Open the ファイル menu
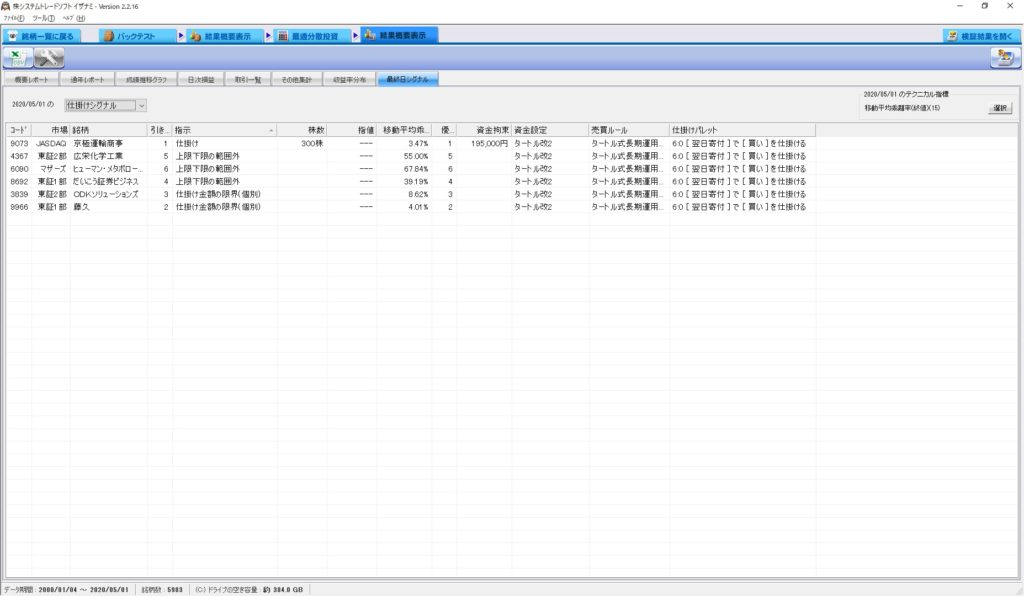This screenshot has width=1024, height=596. [x=14, y=18]
